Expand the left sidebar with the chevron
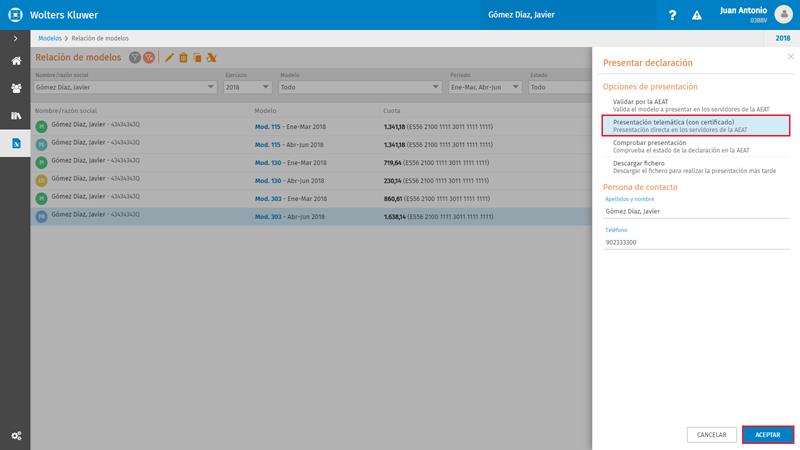The height and width of the screenshot is (450, 800). click(15, 39)
